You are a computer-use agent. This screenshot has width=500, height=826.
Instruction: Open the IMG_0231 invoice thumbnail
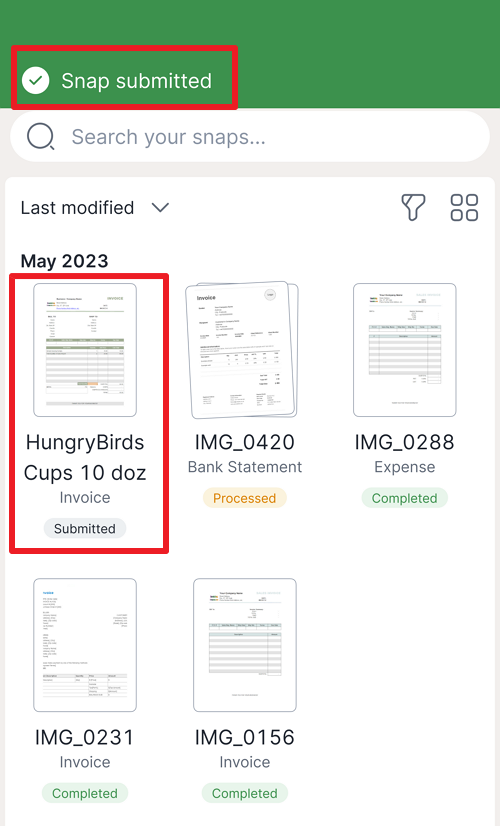click(x=85, y=645)
